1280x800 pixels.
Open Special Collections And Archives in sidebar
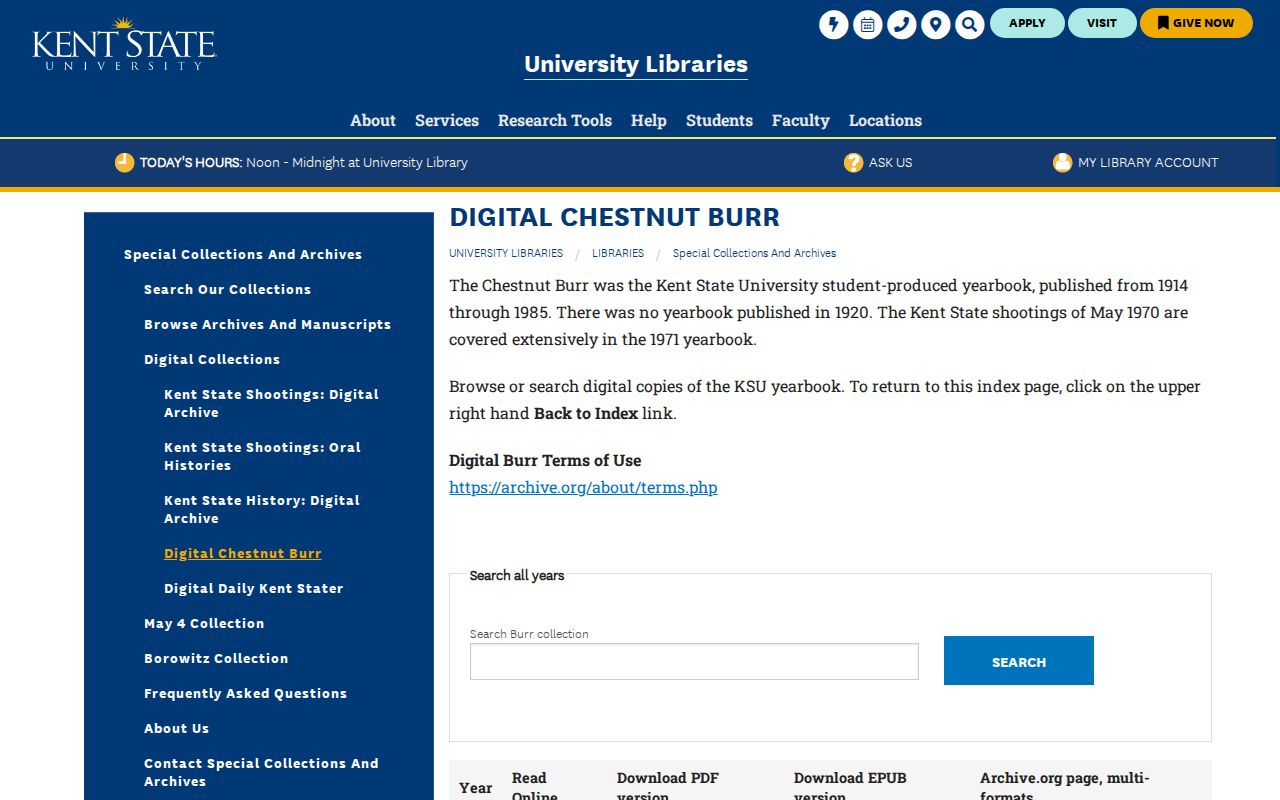tap(243, 254)
